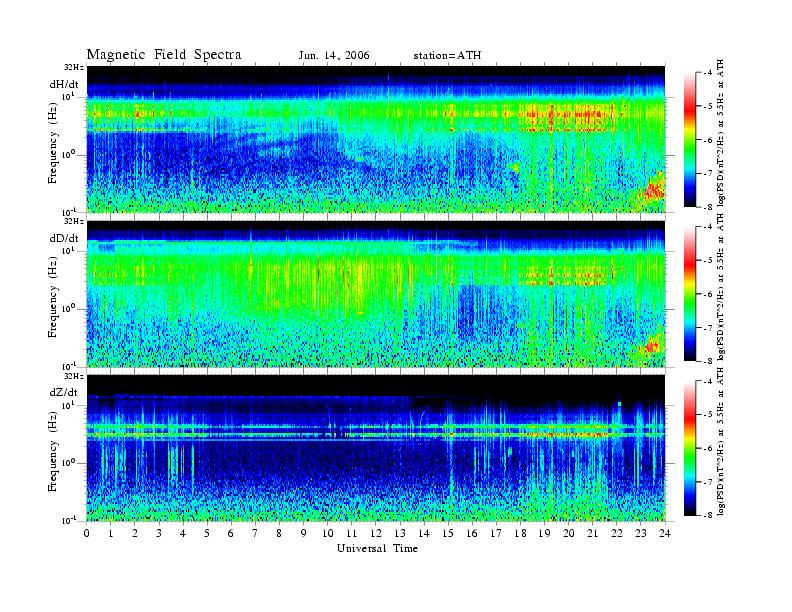Click the hour tick label "3" on the time axis
Screen dimensions: 792x612
coord(159,533)
